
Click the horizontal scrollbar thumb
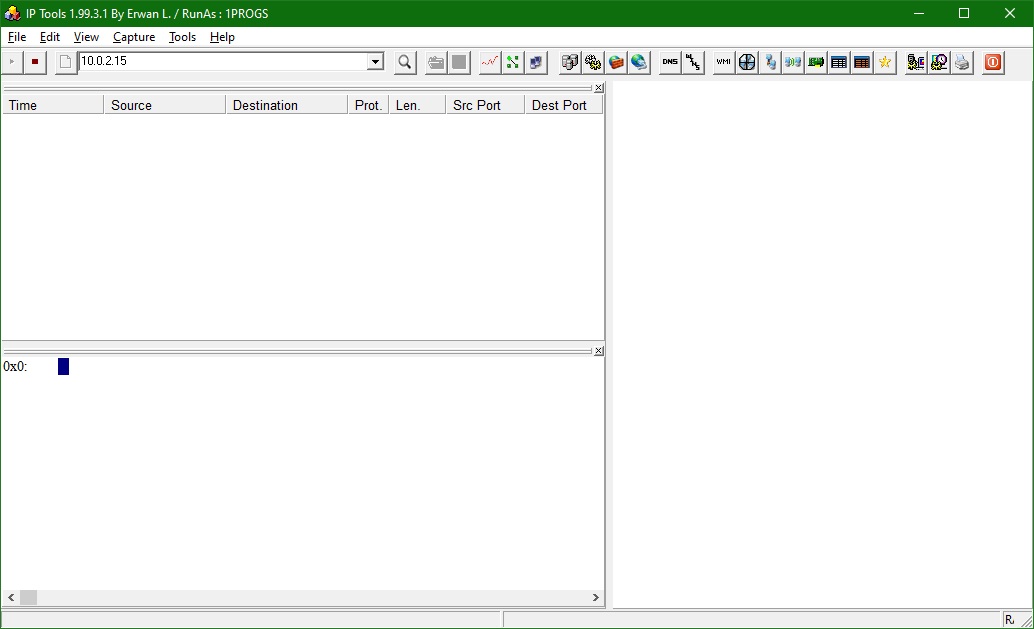pyautogui.click(x=28, y=597)
